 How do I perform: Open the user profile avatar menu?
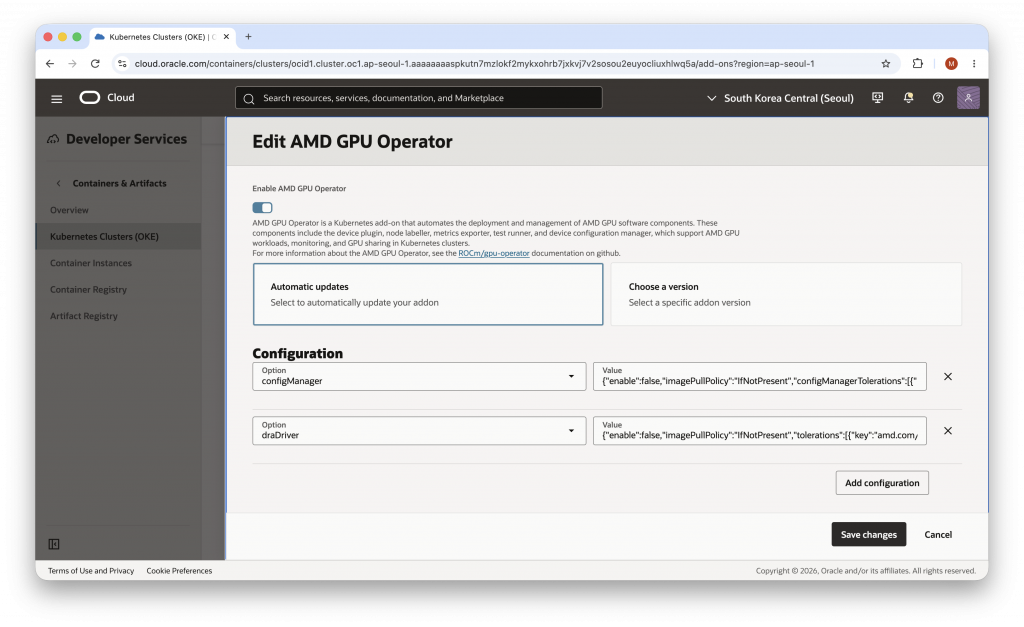(x=968, y=97)
